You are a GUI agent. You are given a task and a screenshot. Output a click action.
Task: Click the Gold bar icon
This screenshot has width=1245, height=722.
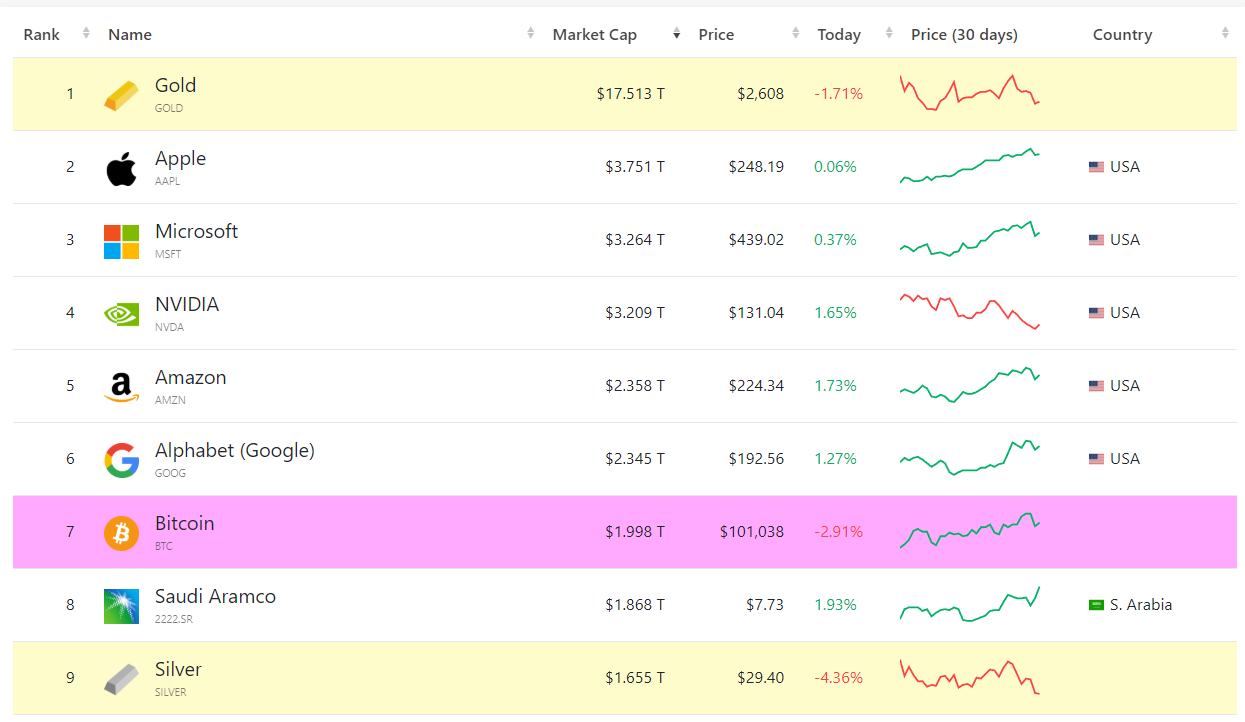point(121,95)
